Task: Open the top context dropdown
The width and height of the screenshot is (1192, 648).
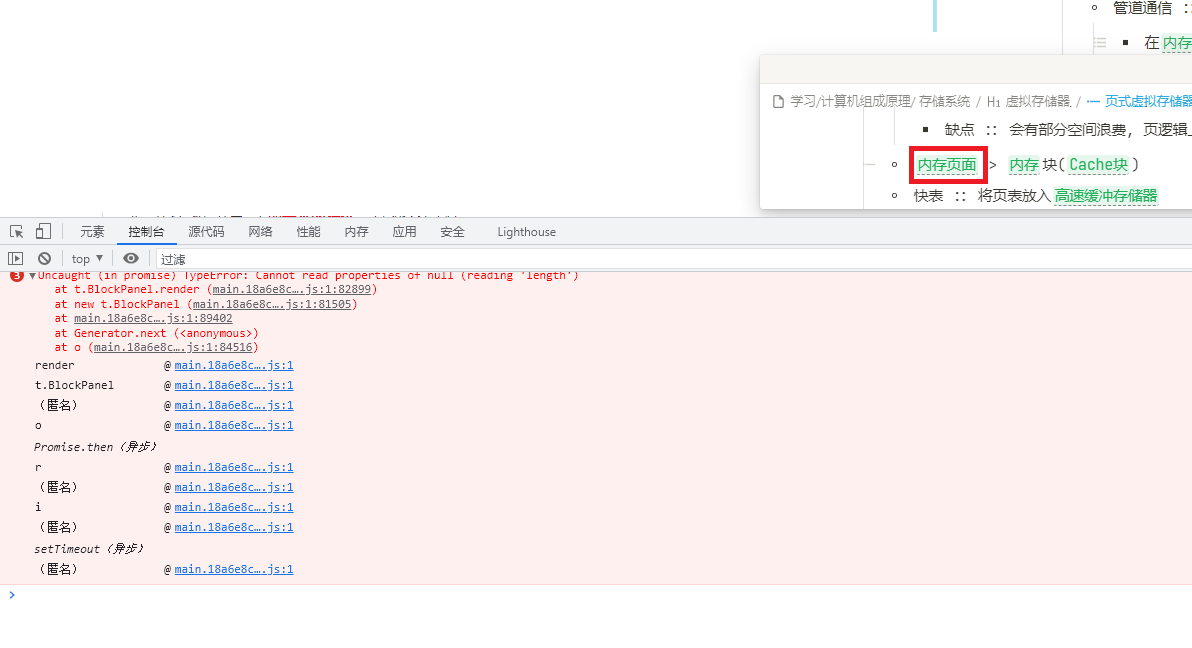Action: pyautogui.click(x=87, y=259)
